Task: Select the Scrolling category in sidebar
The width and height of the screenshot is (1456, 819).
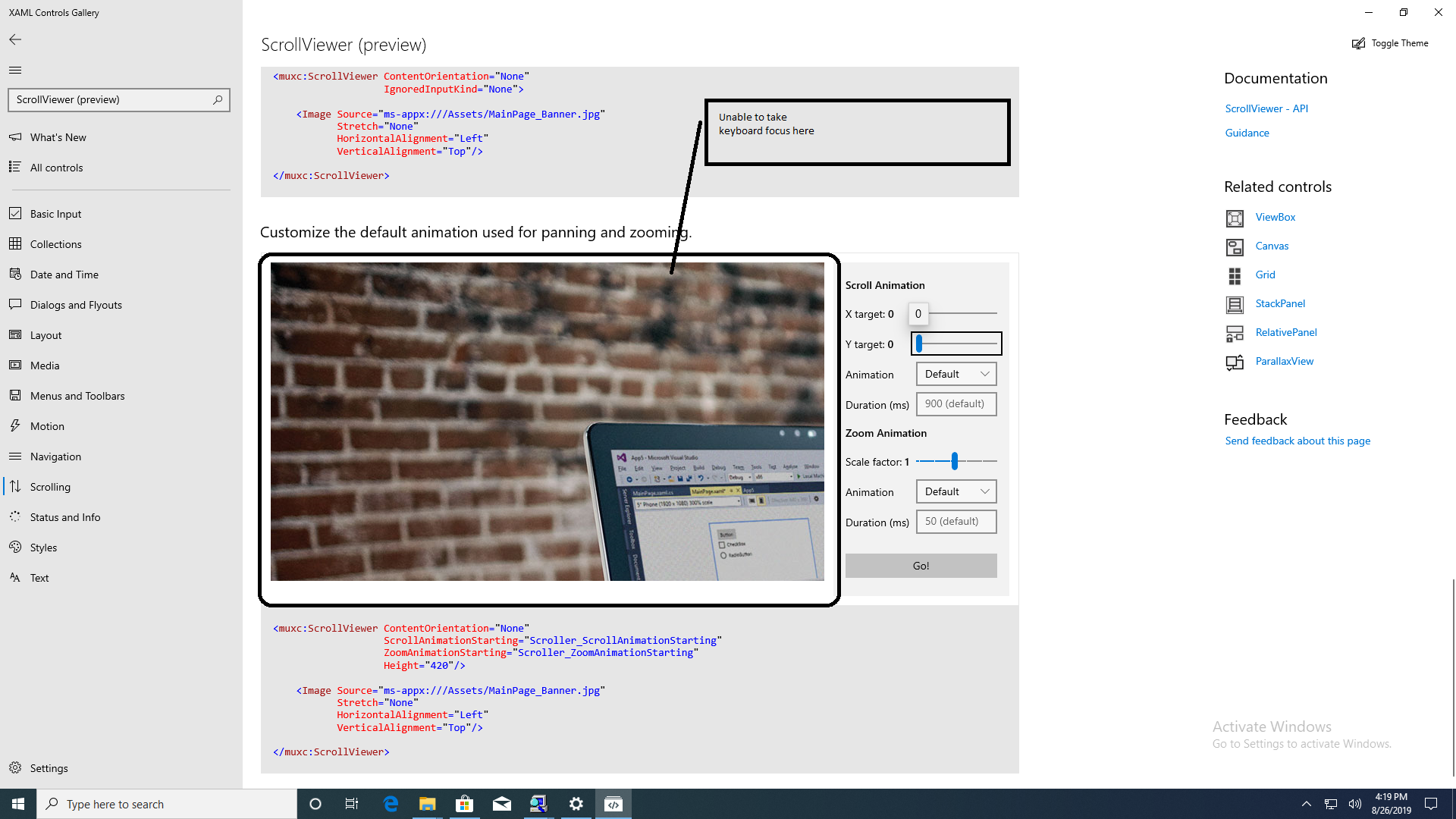Action: pyautogui.click(x=50, y=486)
